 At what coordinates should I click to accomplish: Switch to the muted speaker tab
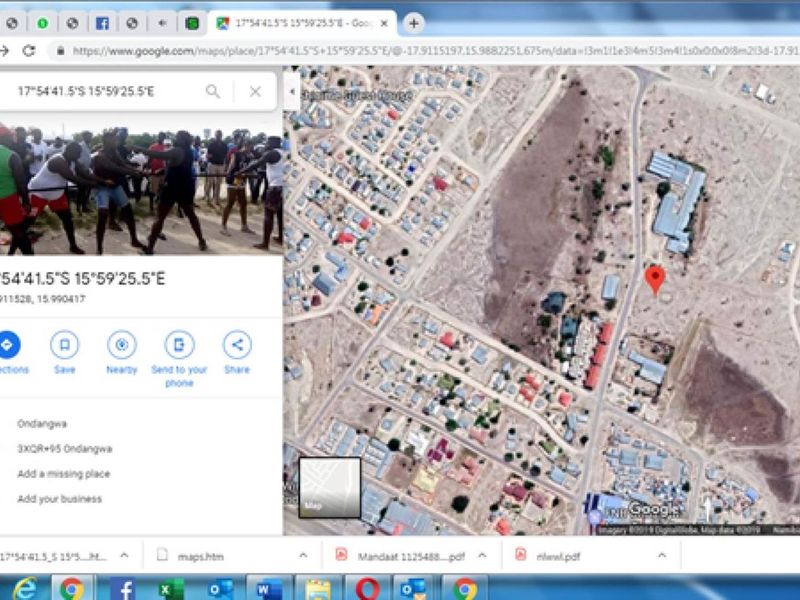[162, 23]
